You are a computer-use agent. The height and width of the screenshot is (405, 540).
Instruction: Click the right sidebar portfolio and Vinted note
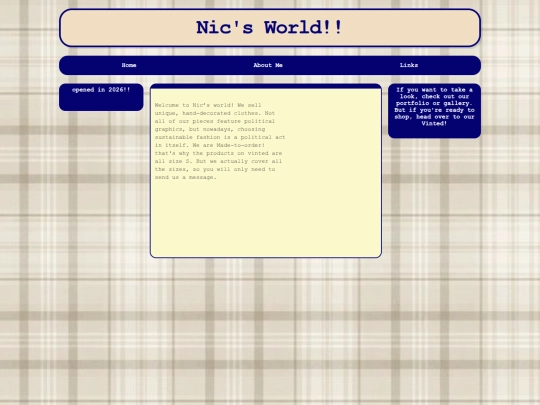tap(434, 107)
